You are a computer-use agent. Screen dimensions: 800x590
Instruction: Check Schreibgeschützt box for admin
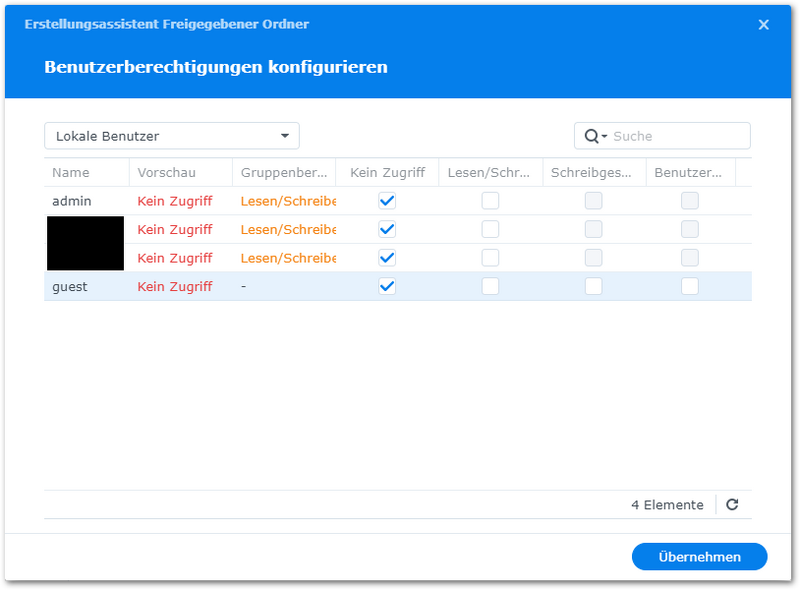click(594, 201)
